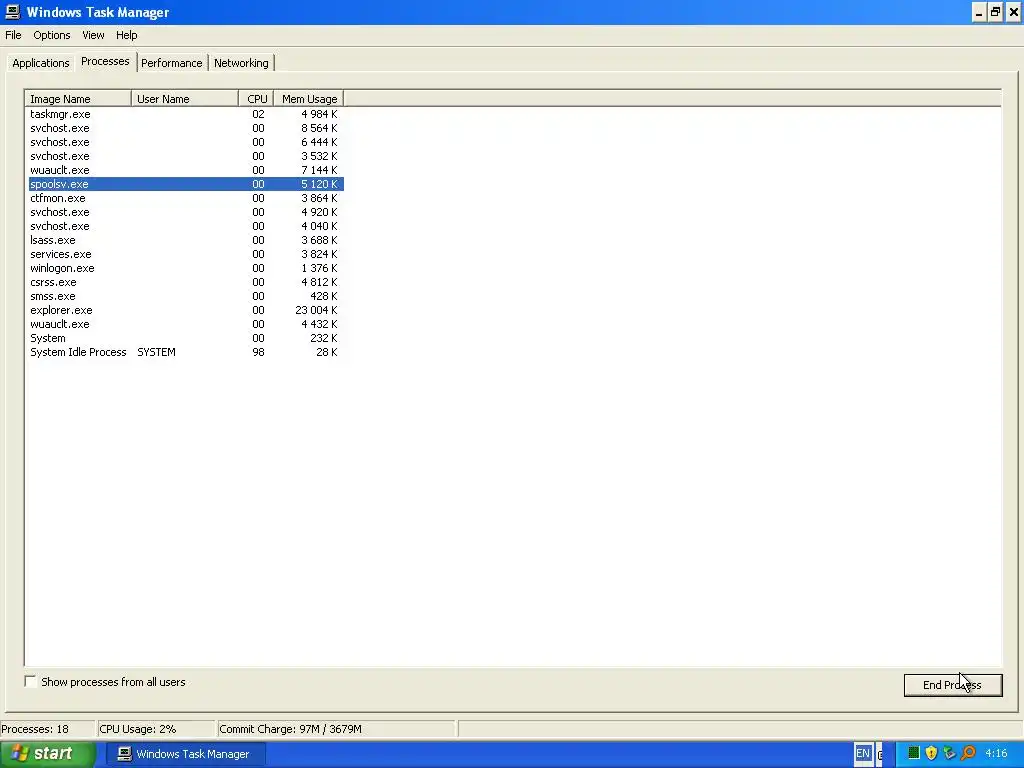Open the Options menu

(52, 35)
